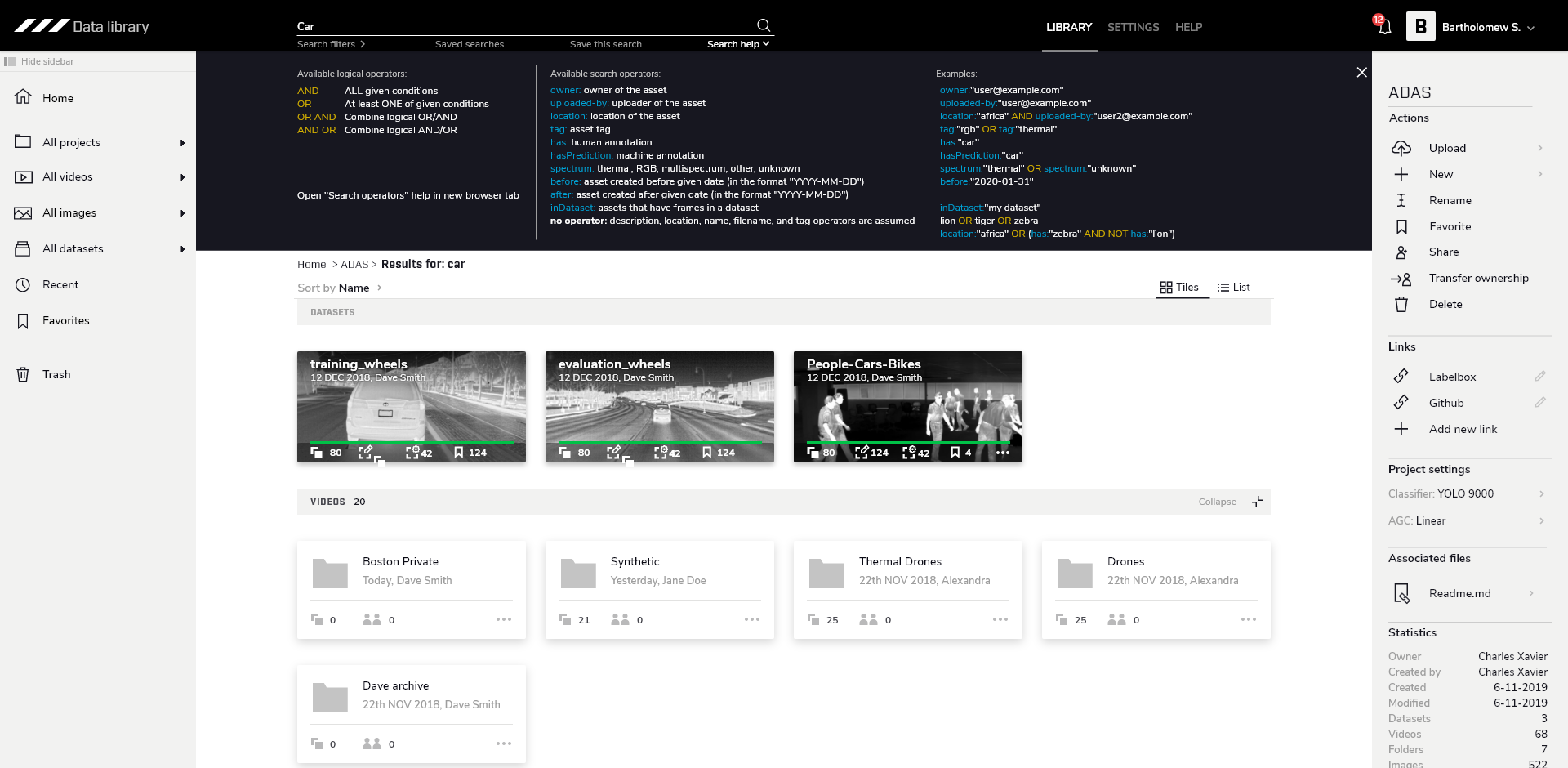
Task: Click Add new link
Action: [1462, 429]
